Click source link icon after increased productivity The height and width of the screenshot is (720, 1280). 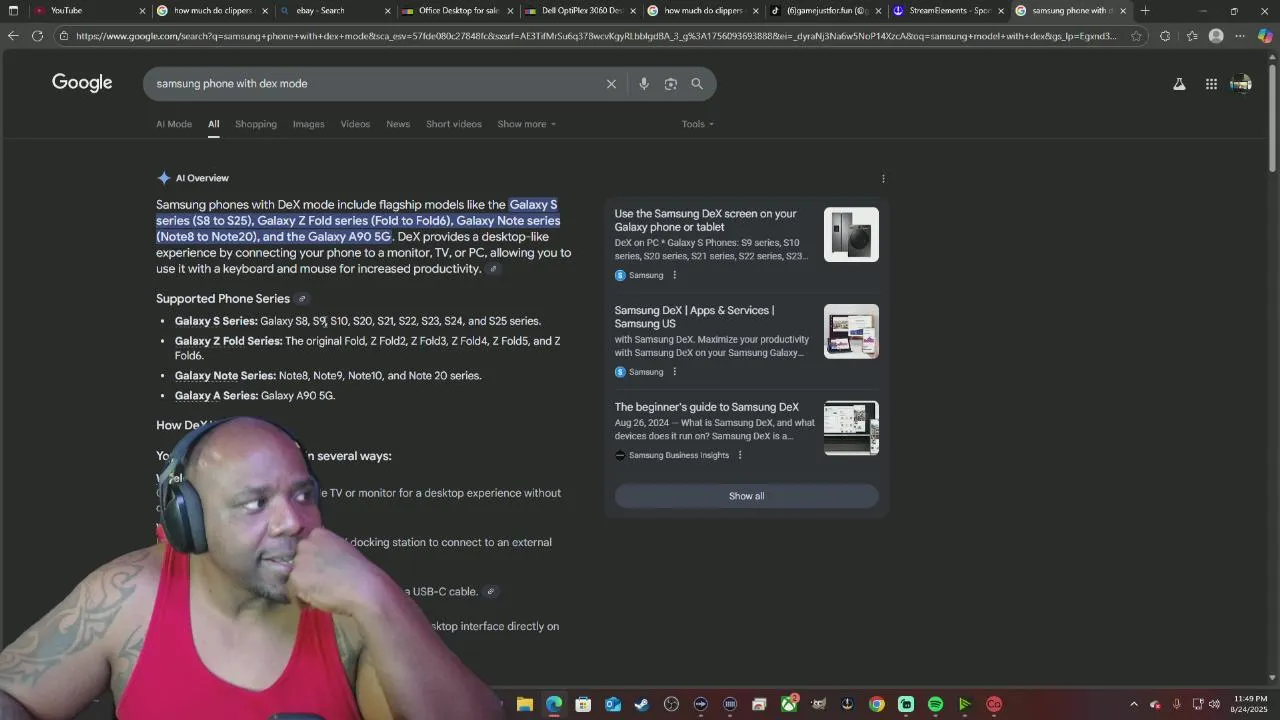[493, 269]
